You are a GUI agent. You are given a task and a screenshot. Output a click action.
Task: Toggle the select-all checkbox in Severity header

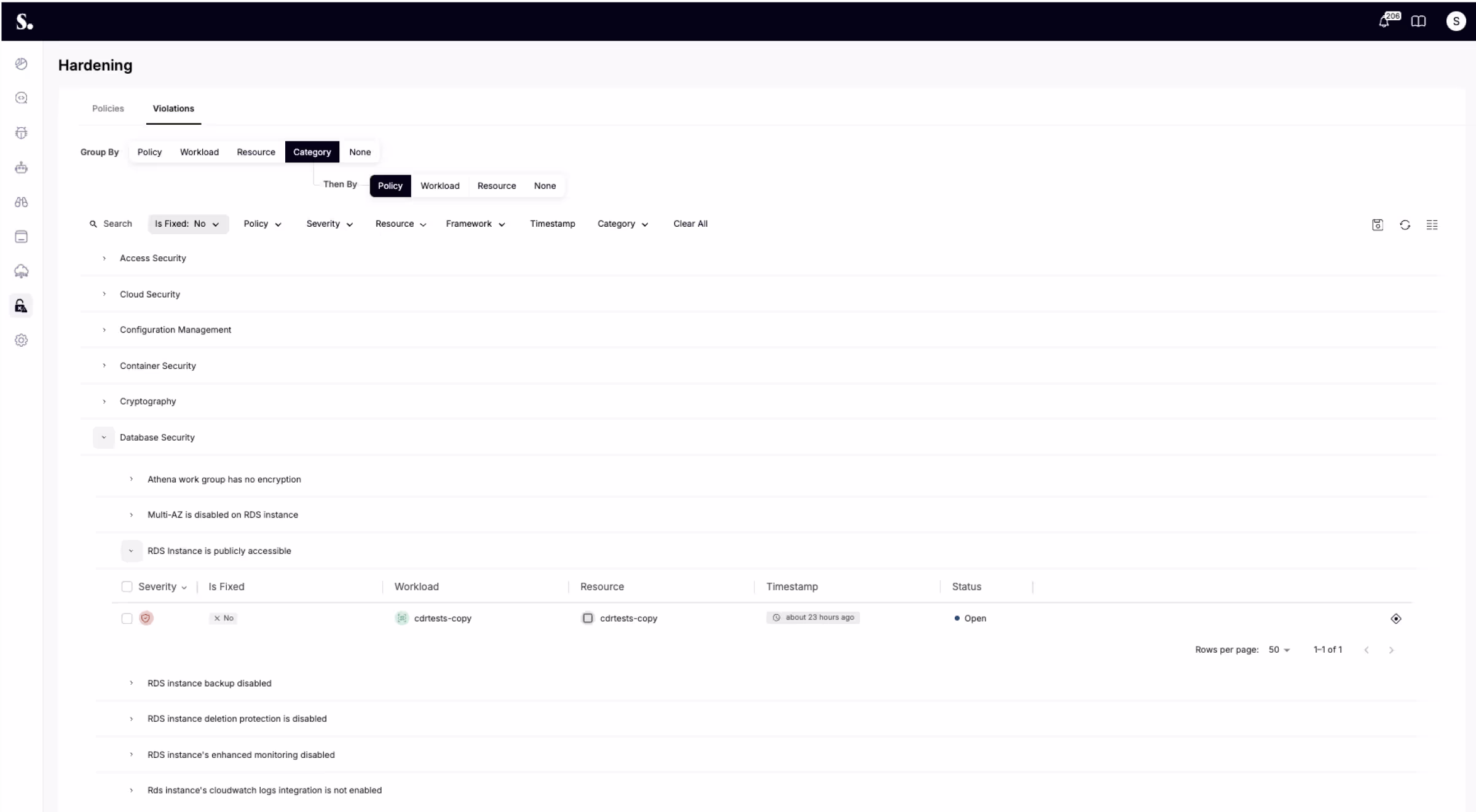coord(127,587)
